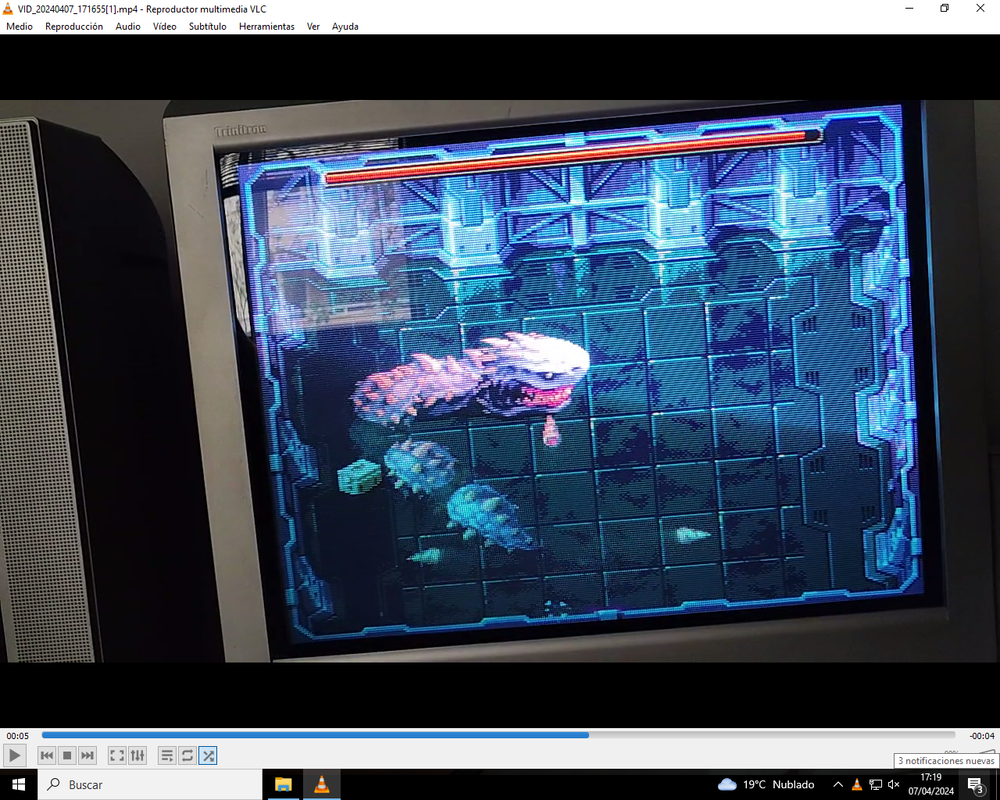Screen dimensions: 1000x800
Task: Show the VLC playlist
Action: click(x=166, y=756)
